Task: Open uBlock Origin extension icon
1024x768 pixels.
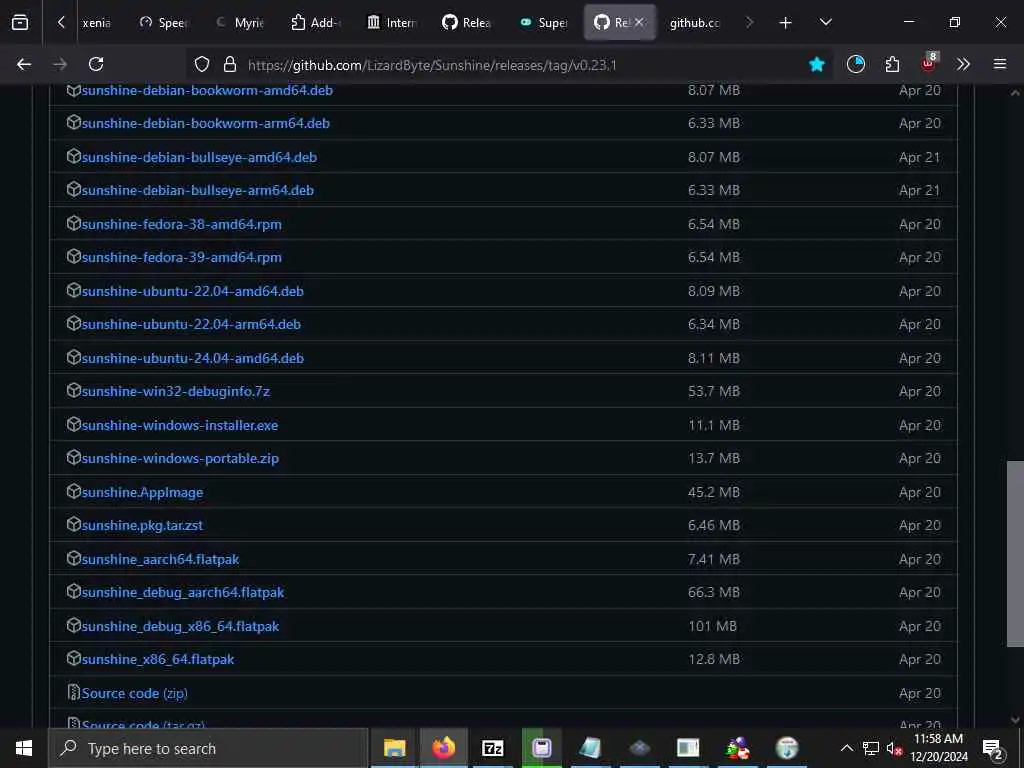Action: click(928, 63)
